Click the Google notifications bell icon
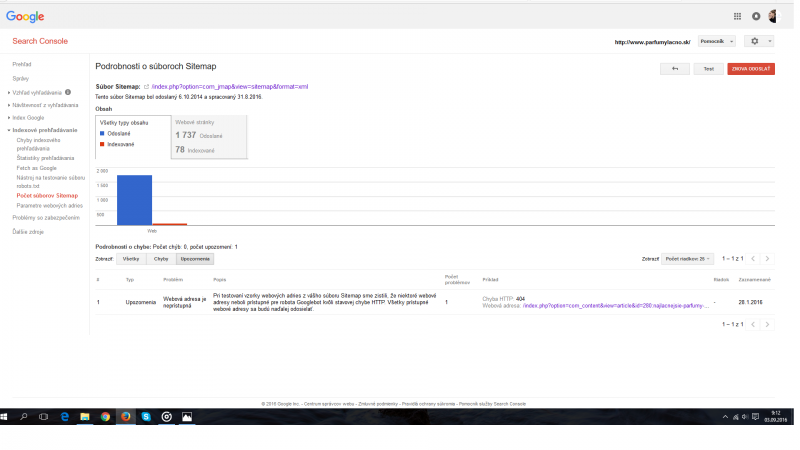 click(x=756, y=16)
